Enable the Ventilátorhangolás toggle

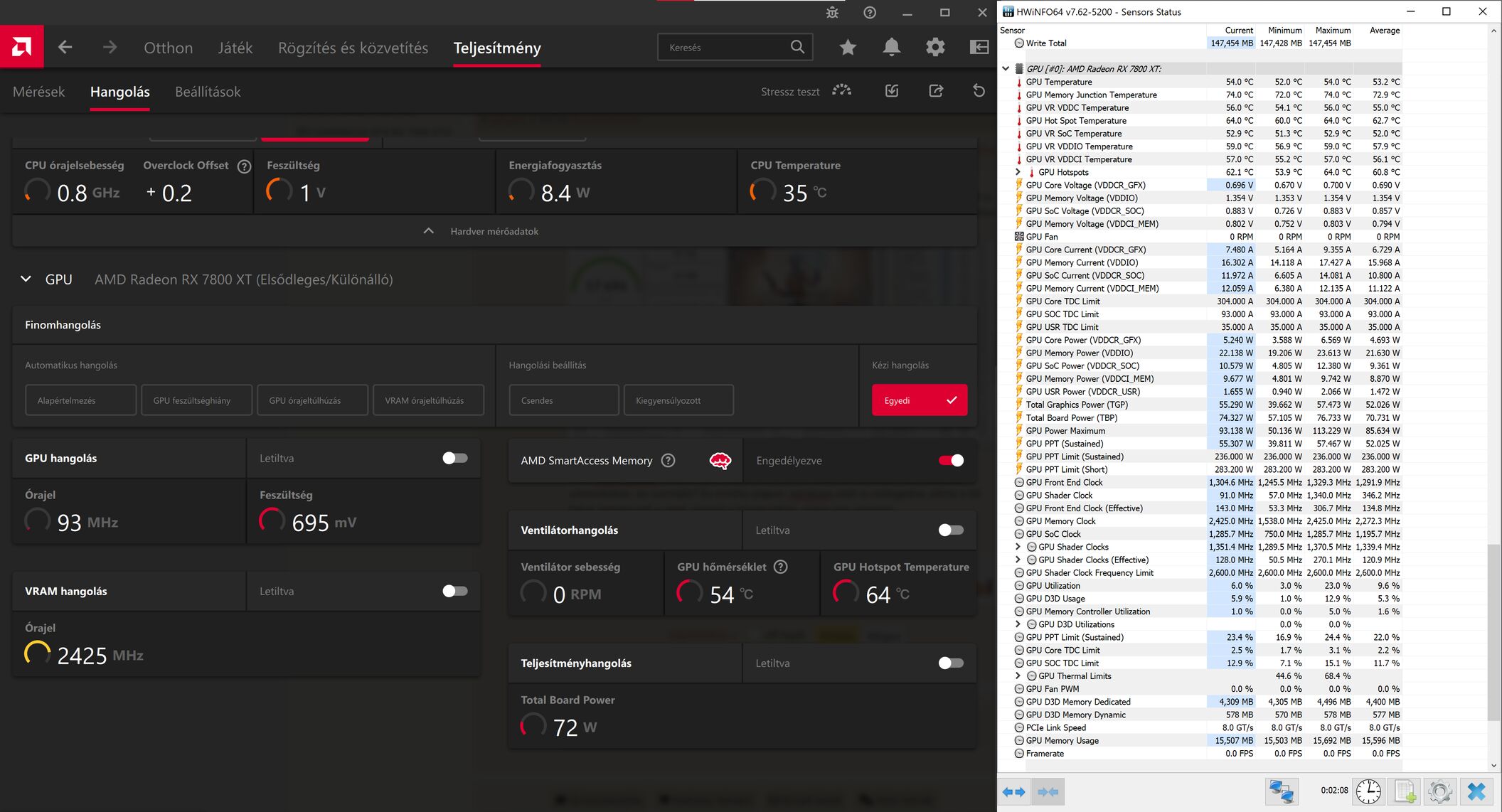pos(951,530)
